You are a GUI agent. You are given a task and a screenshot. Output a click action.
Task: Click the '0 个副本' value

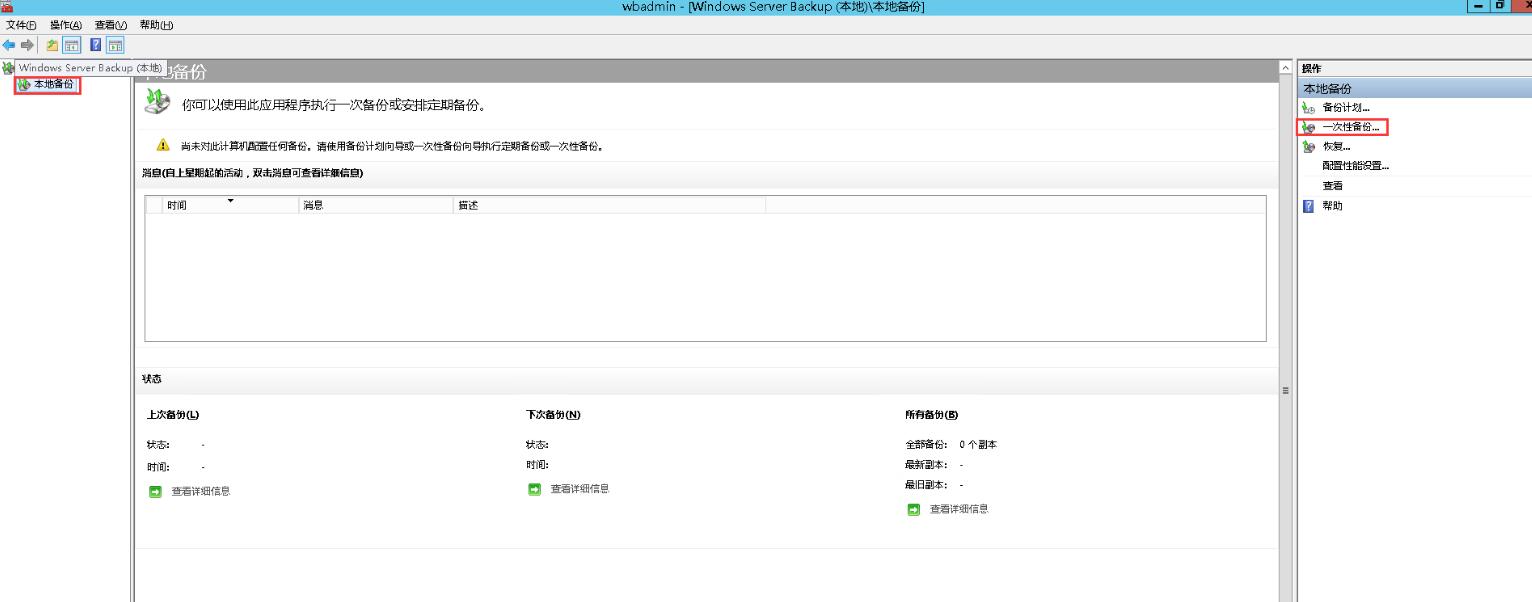tap(978, 445)
